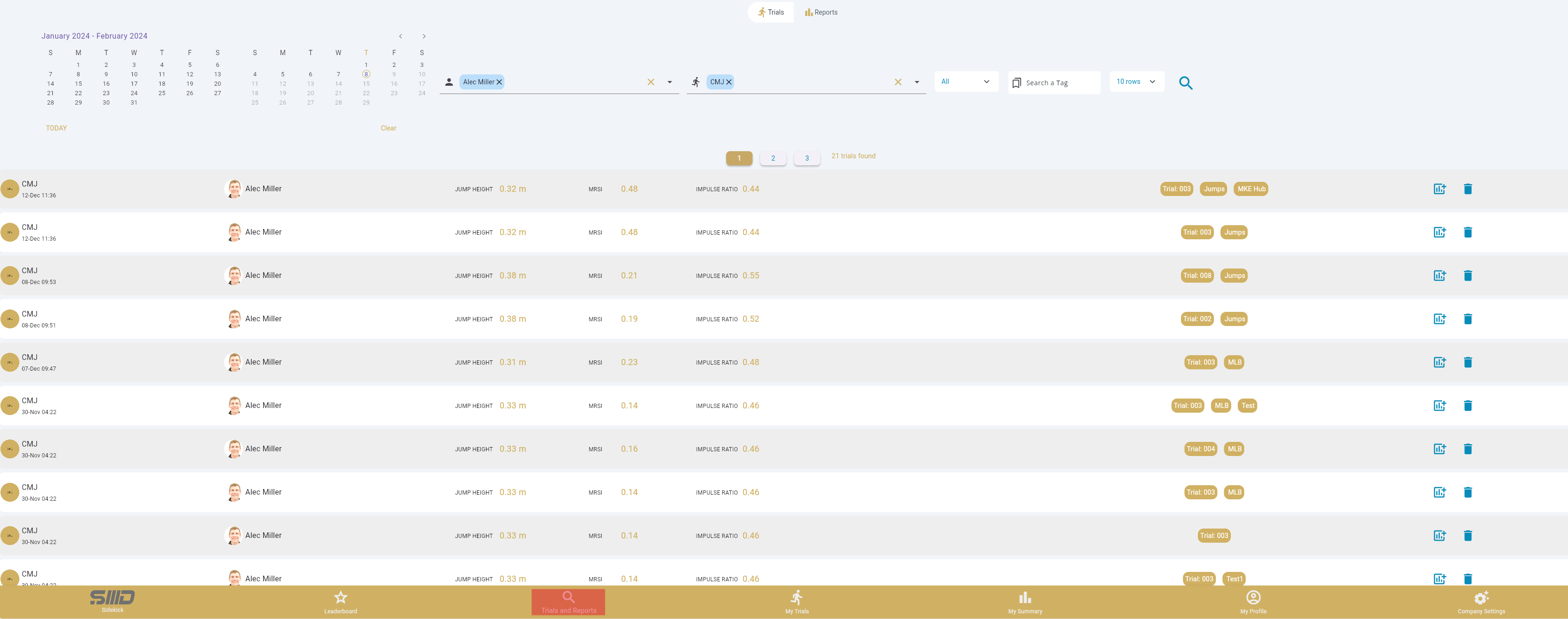Go to My Profile in bottom bar

1253,601
